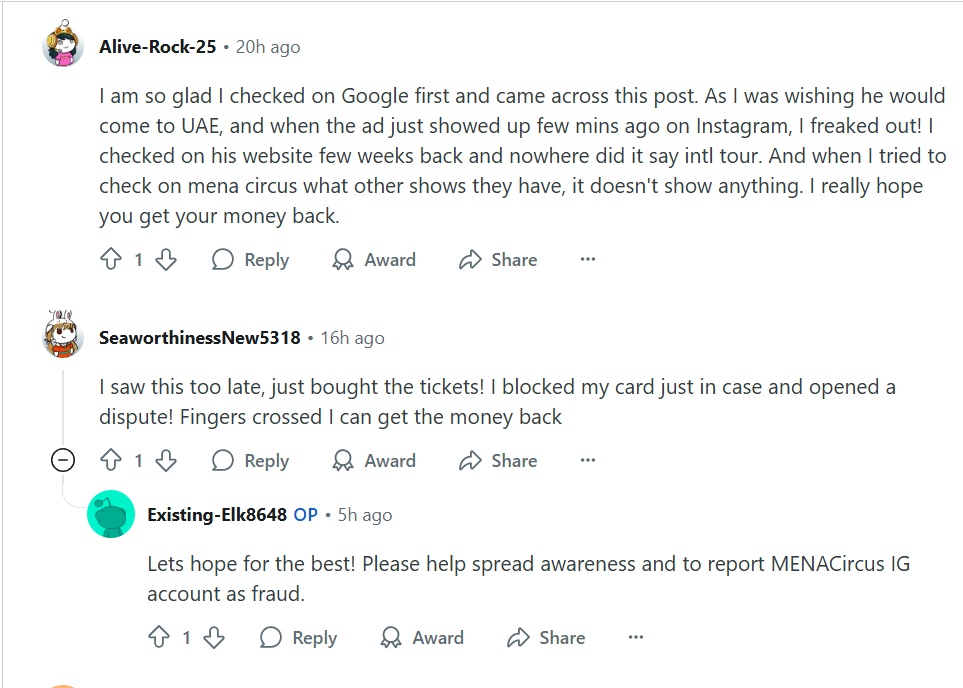Collapse SeaworthinessNew5318's comment thread

point(63,461)
